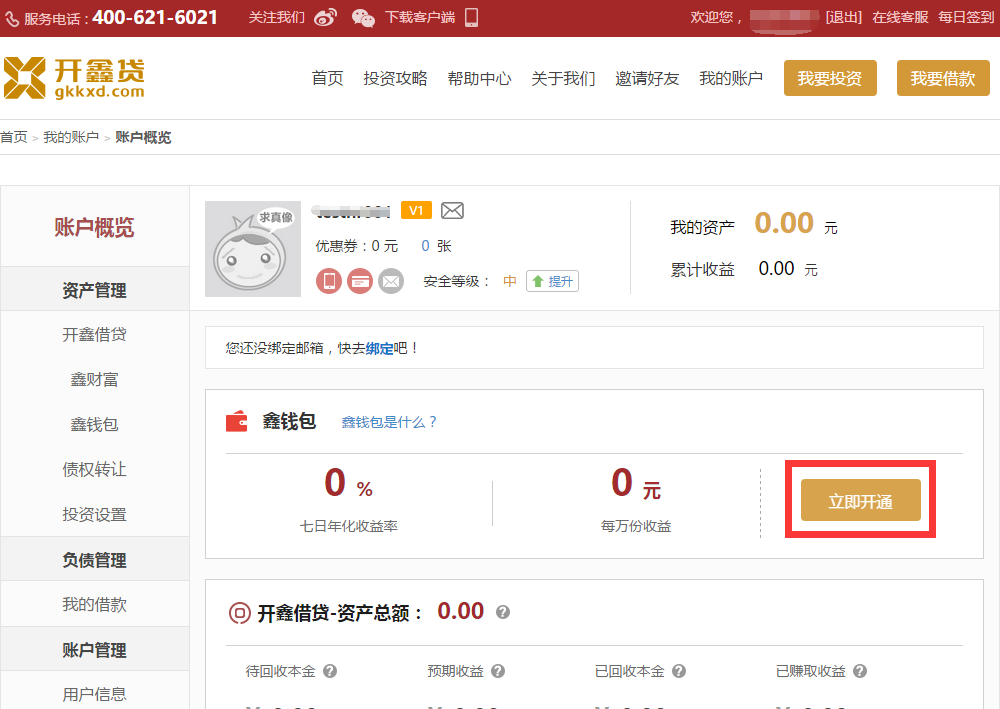Click 提升 to raise security level
The image size is (1000, 709).
pyautogui.click(x=552, y=281)
